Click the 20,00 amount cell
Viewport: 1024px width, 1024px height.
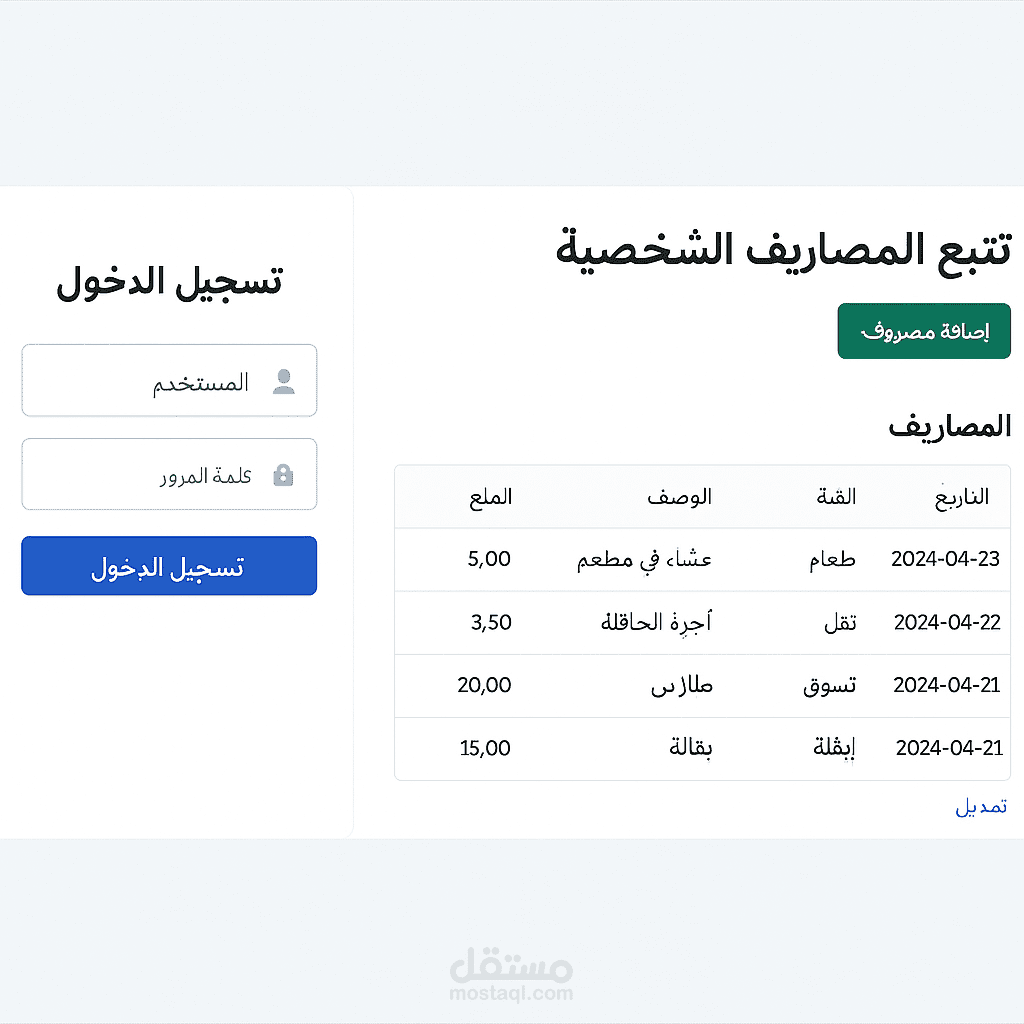[x=484, y=685]
